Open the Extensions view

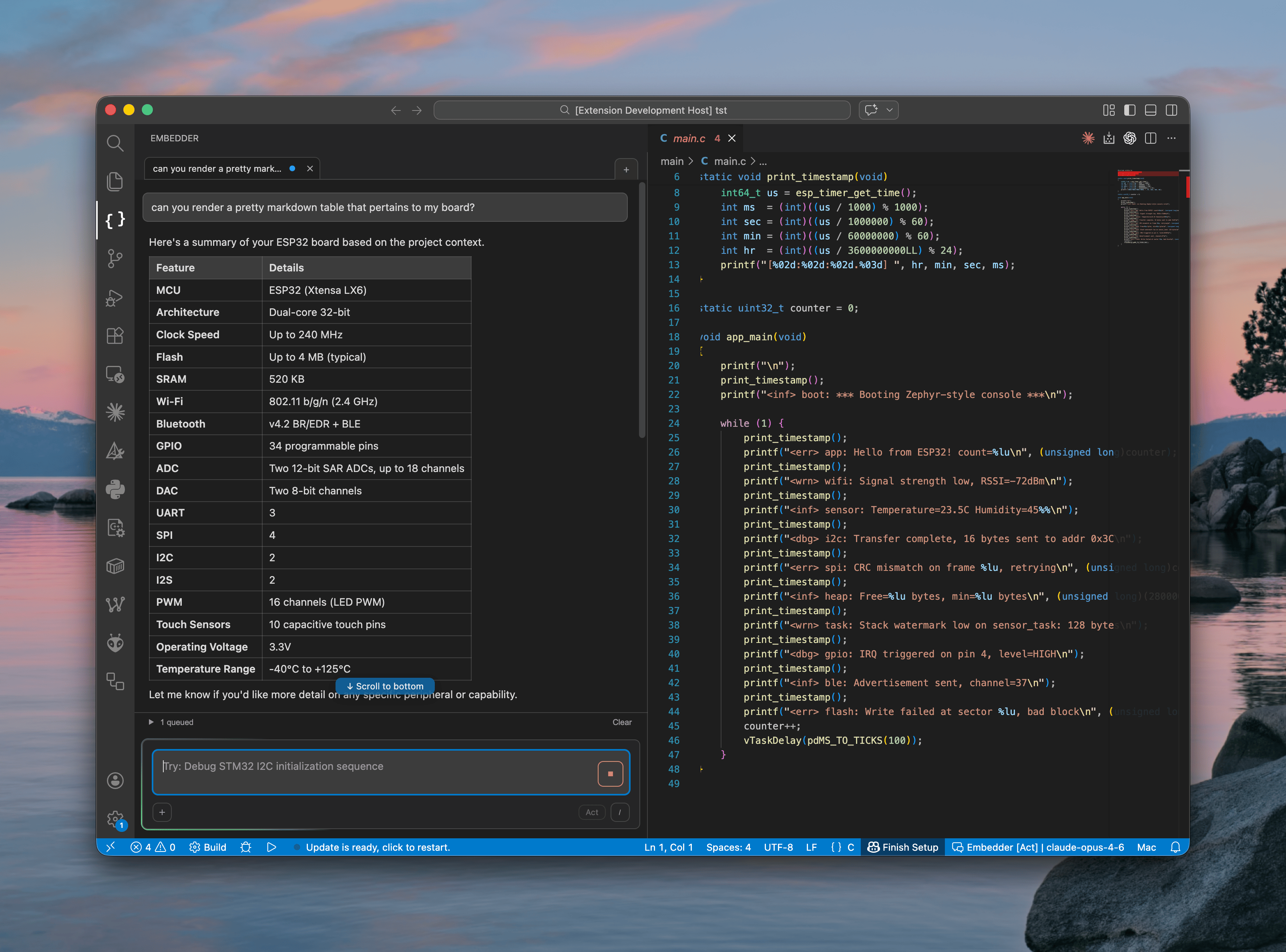[115, 335]
